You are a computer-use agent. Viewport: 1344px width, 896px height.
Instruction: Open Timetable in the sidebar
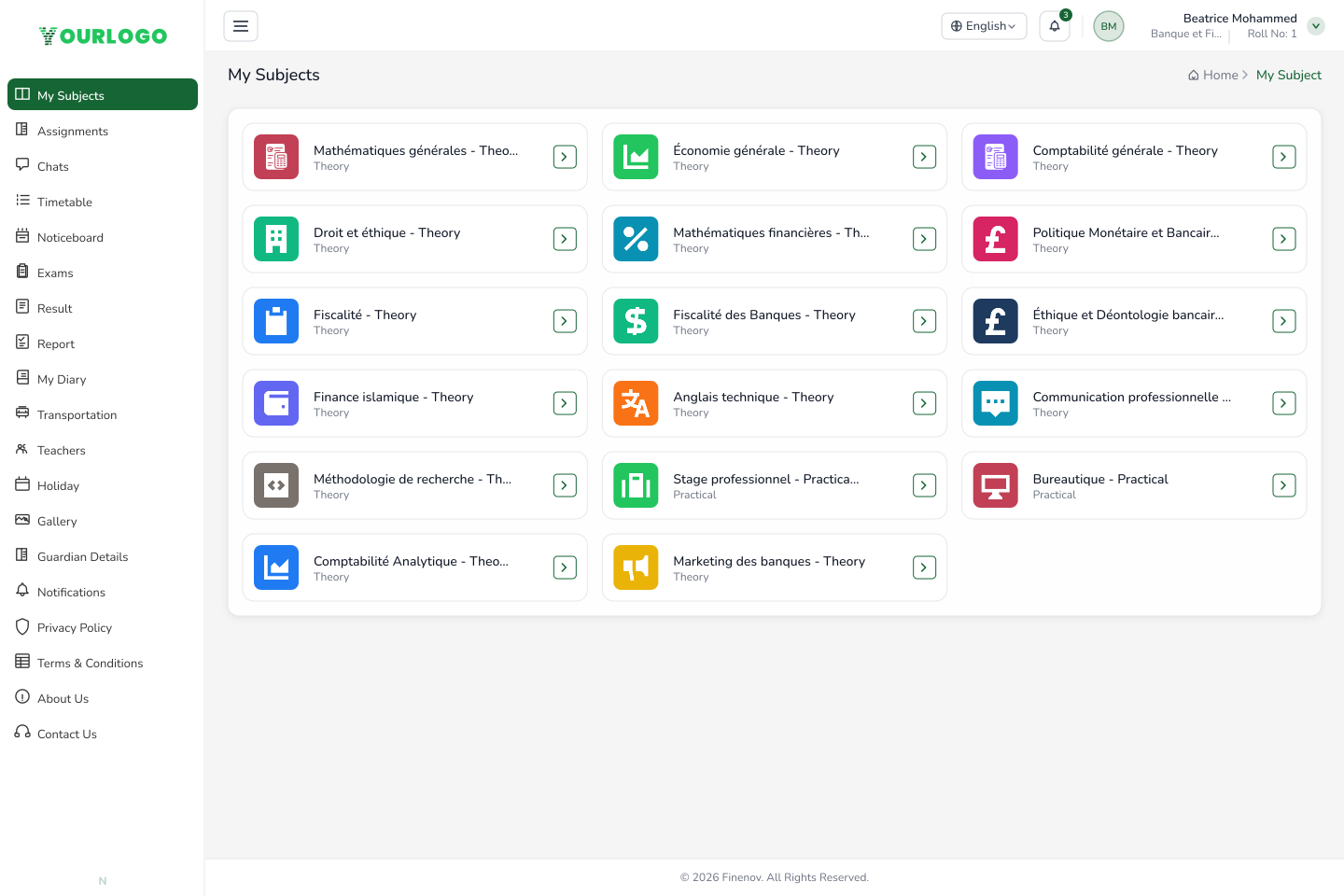tap(103, 202)
